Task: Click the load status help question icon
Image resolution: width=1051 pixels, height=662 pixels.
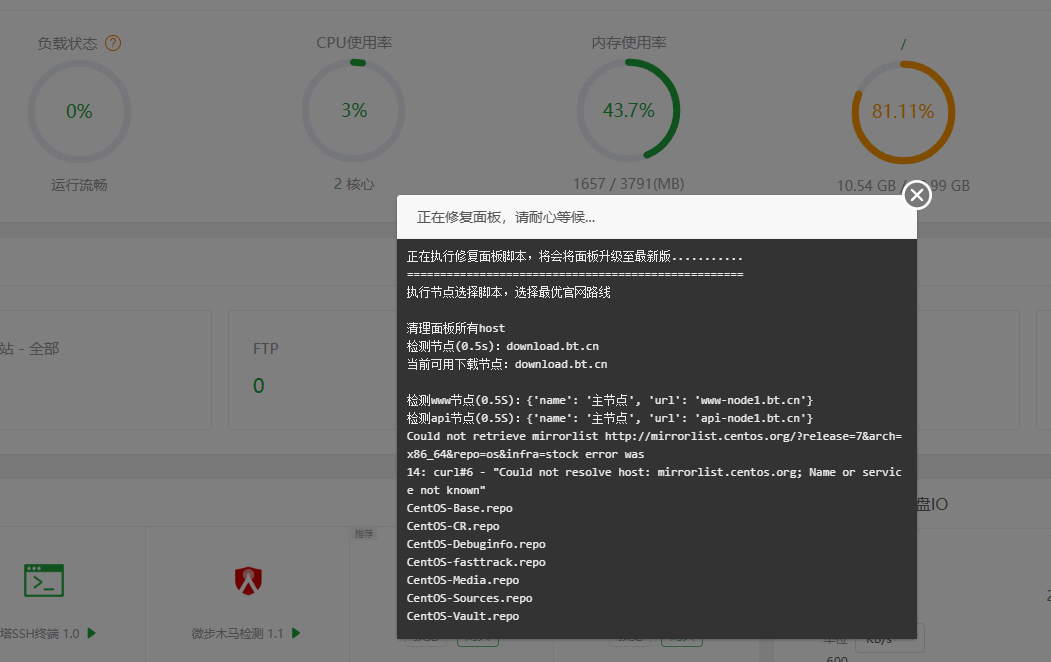Action: tap(113, 44)
